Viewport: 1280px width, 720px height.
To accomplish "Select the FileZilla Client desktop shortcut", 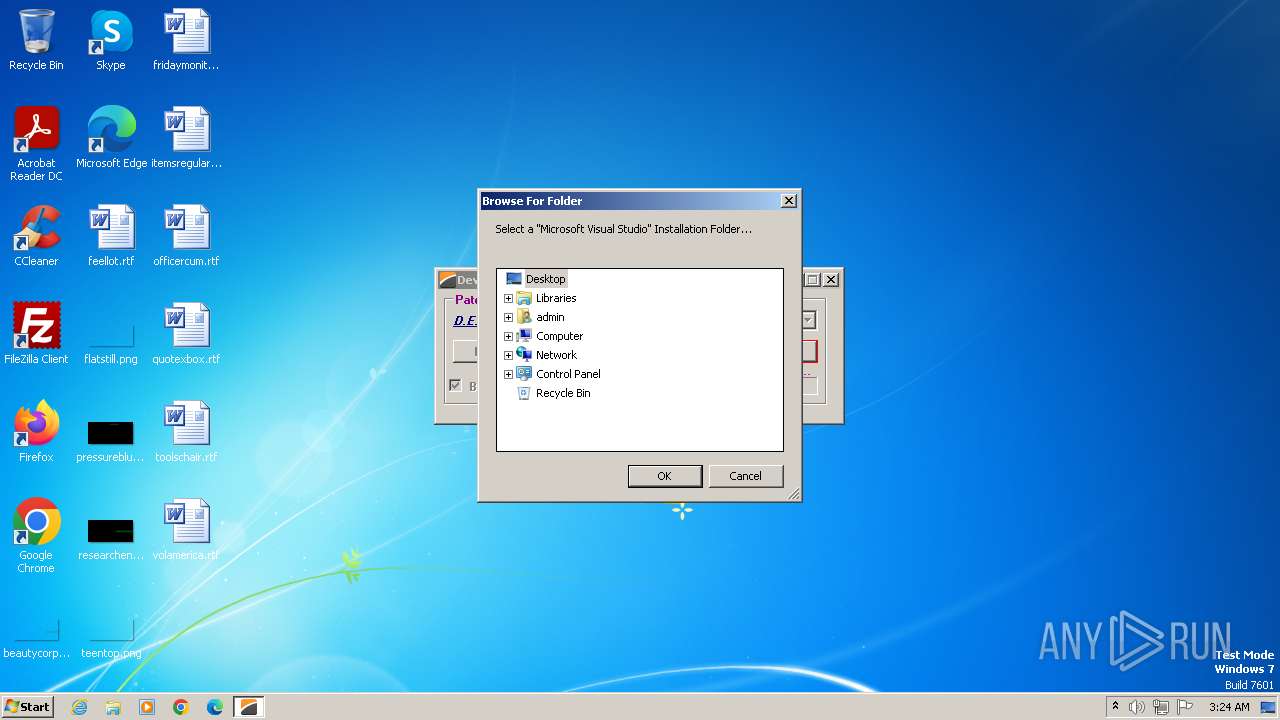I will (x=36, y=334).
